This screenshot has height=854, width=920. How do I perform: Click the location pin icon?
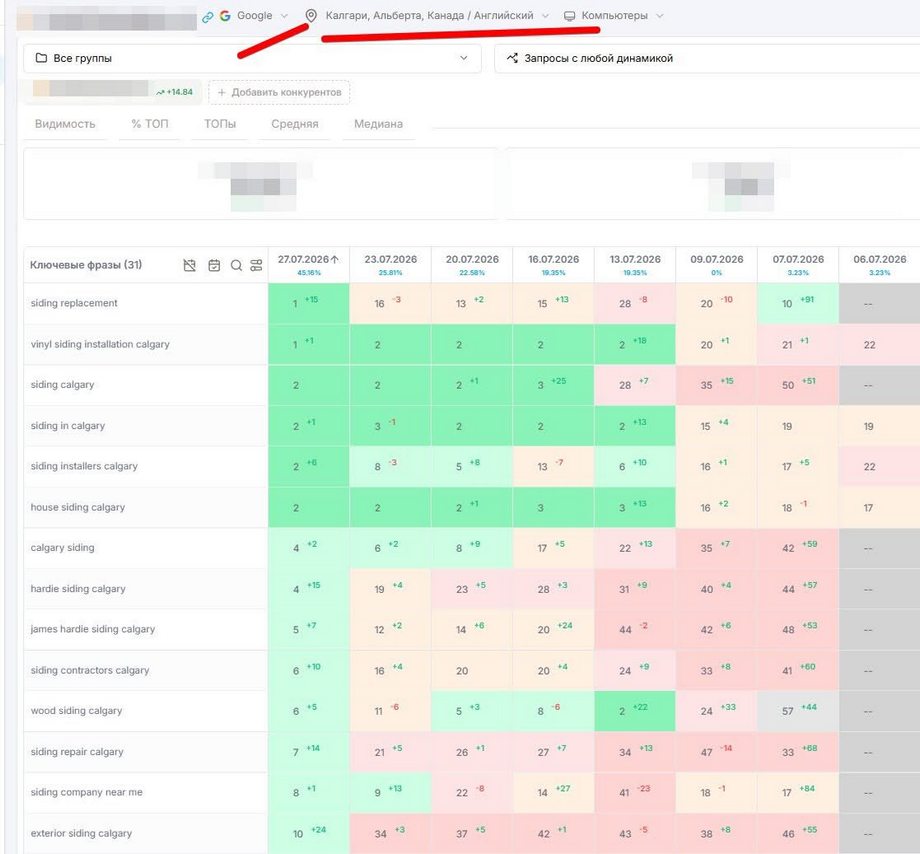pyautogui.click(x=311, y=16)
